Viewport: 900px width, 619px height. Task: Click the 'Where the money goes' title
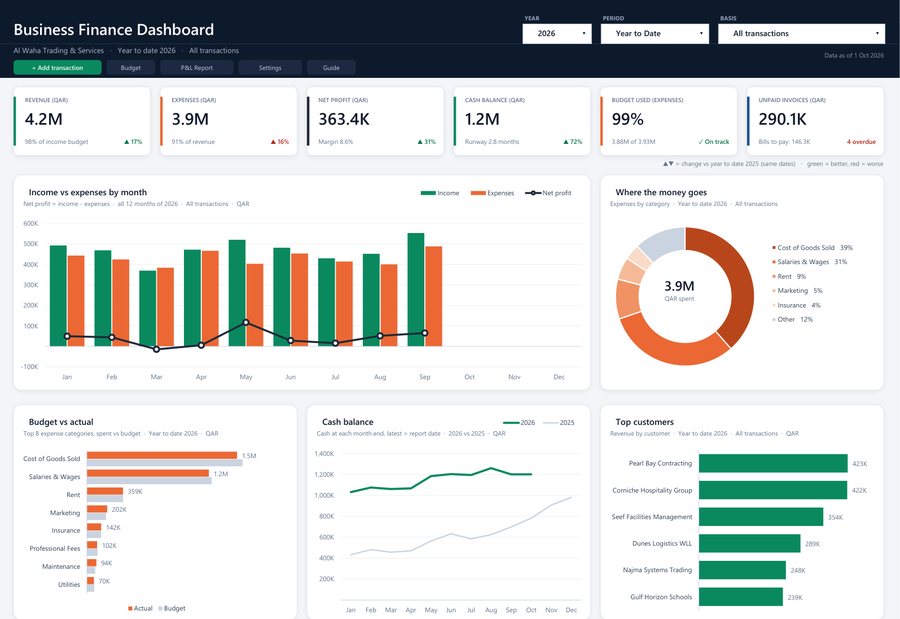point(661,192)
